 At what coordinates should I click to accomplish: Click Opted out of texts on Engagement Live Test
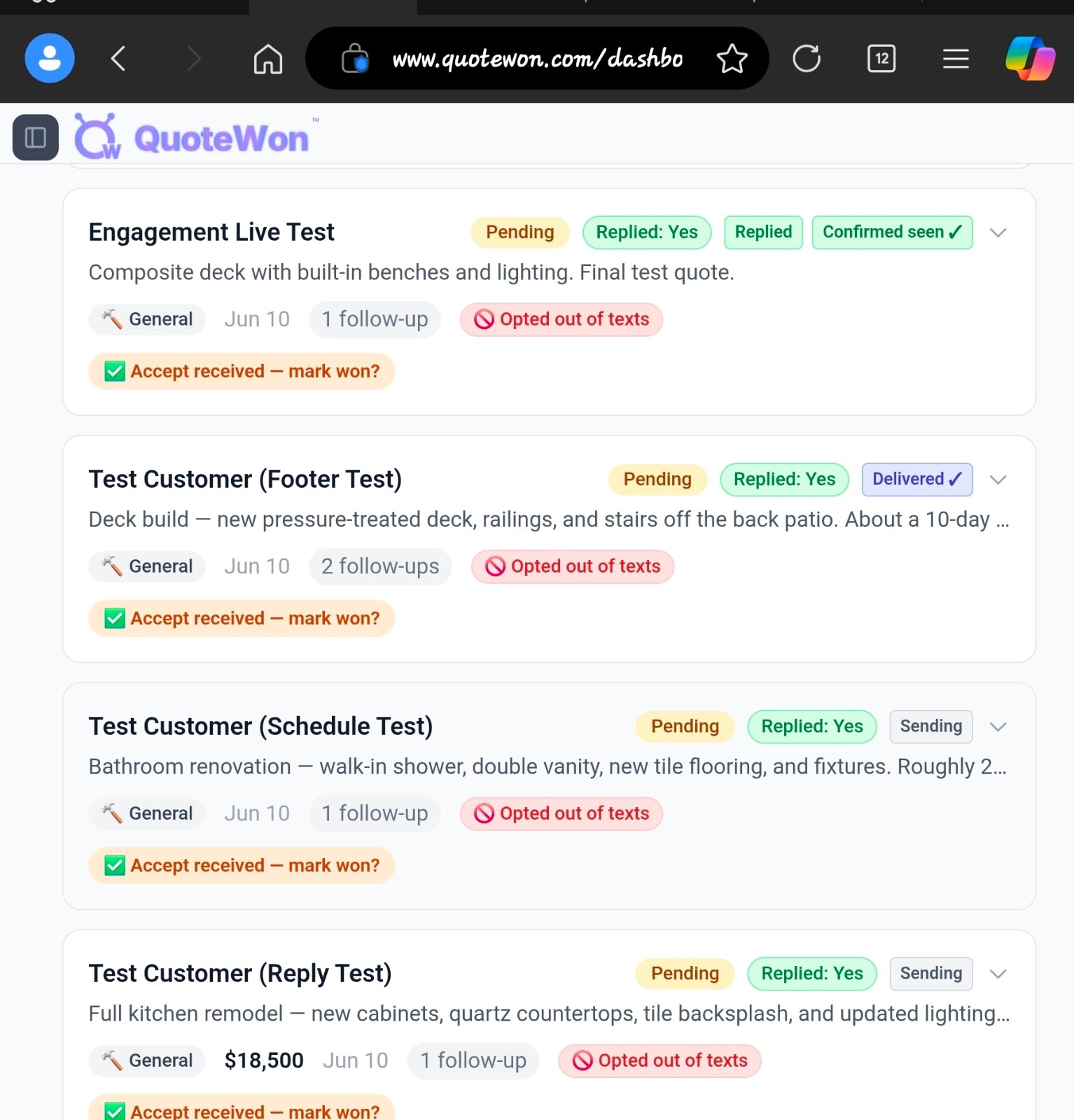coord(562,319)
